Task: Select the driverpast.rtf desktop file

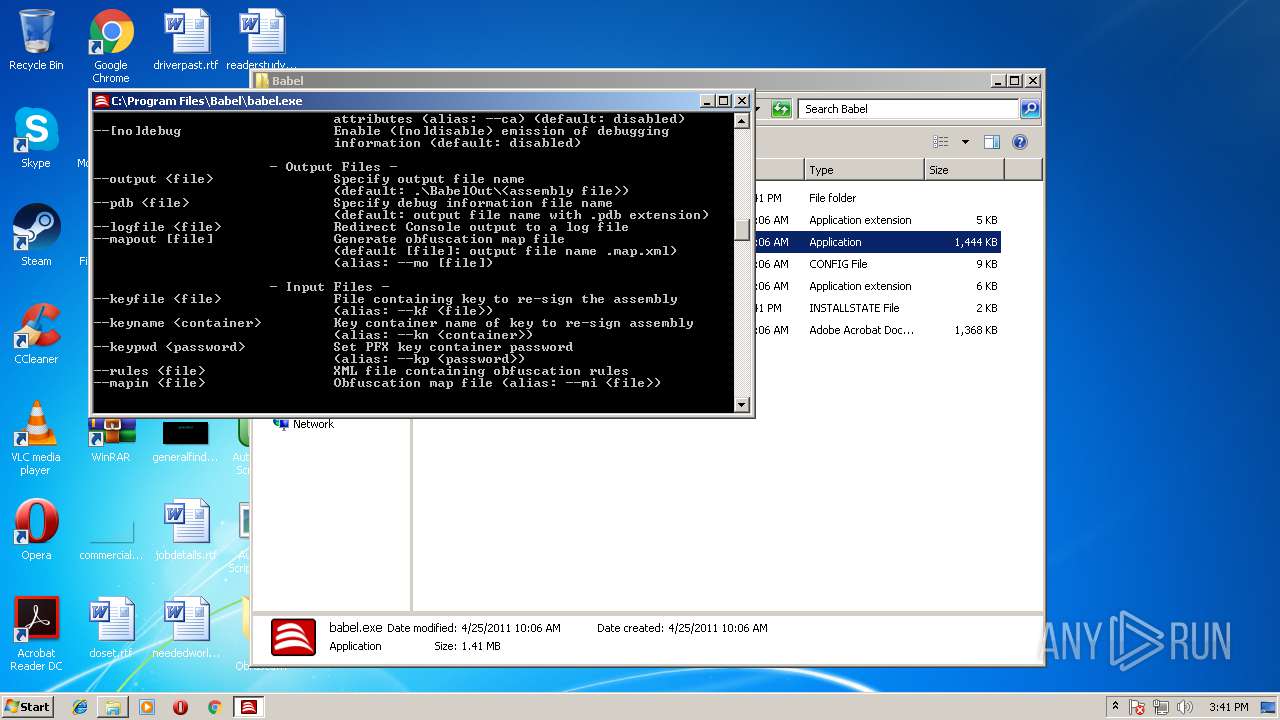Action: pyautogui.click(x=186, y=40)
